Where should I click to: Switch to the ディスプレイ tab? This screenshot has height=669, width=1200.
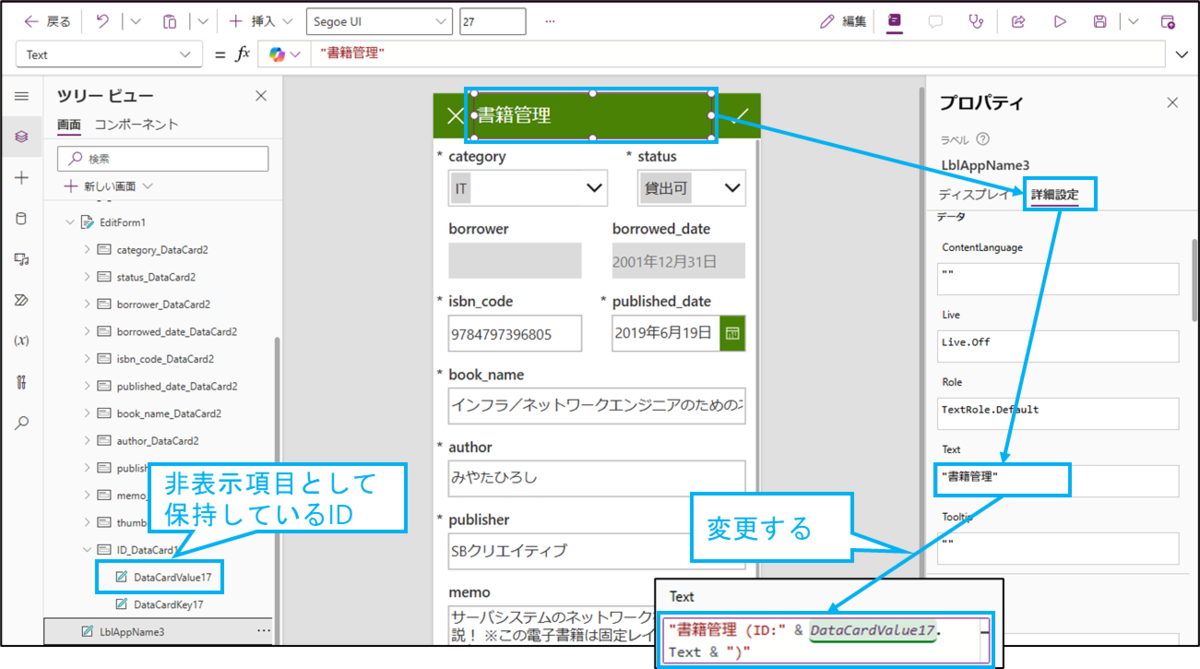[x=974, y=194]
